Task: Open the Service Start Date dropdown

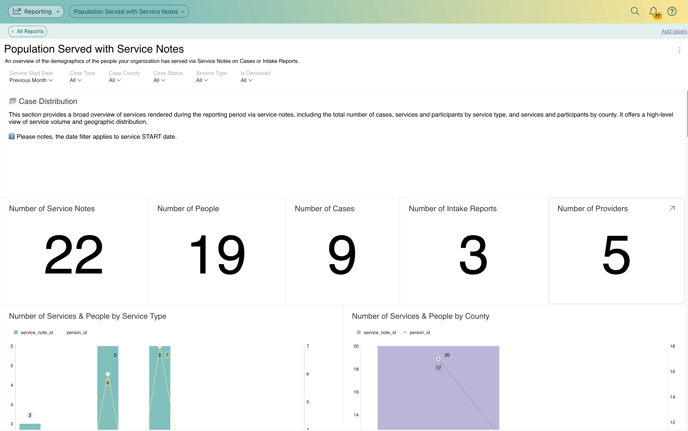Action: coord(31,80)
